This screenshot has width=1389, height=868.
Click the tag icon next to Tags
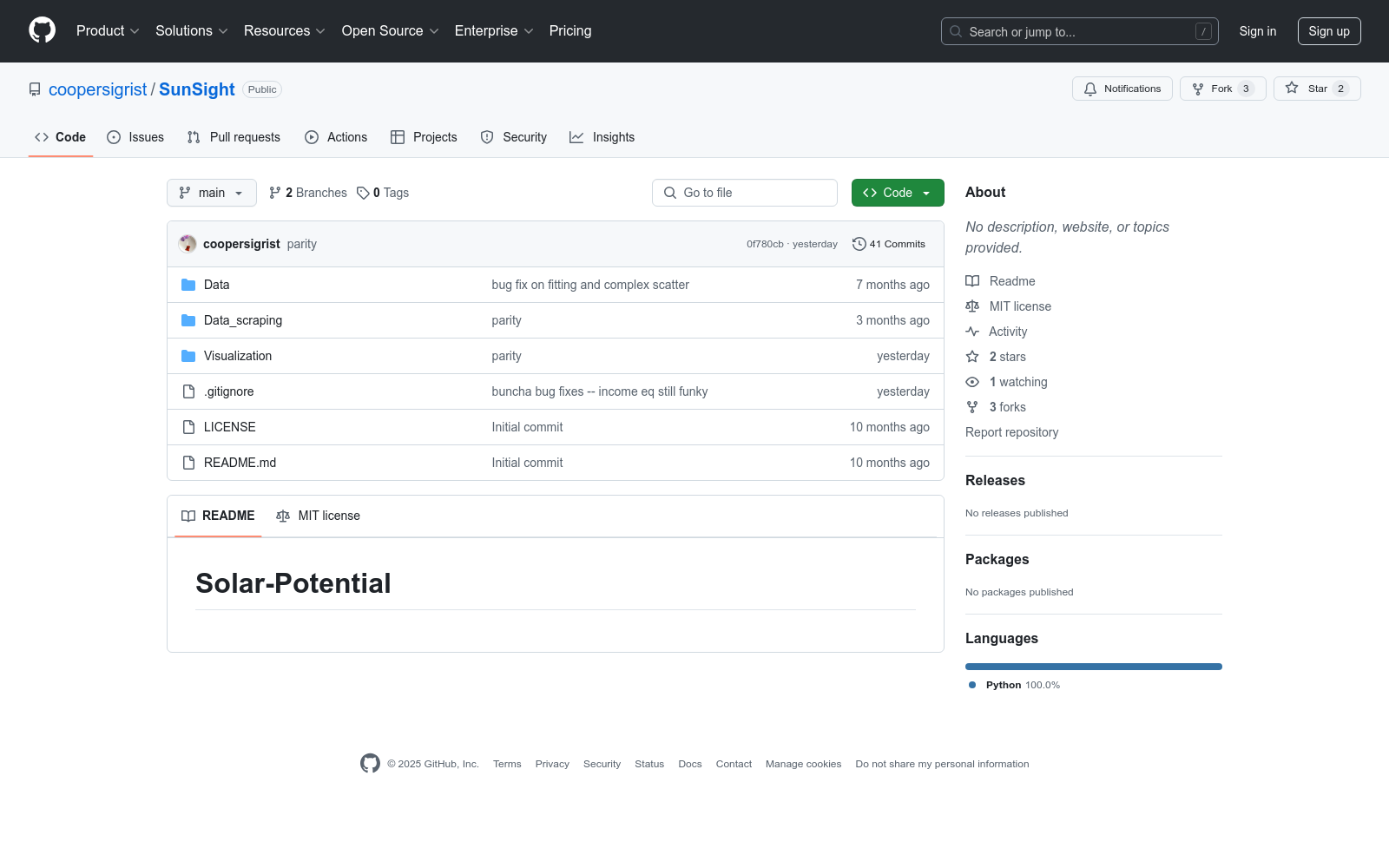tap(363, 193)
